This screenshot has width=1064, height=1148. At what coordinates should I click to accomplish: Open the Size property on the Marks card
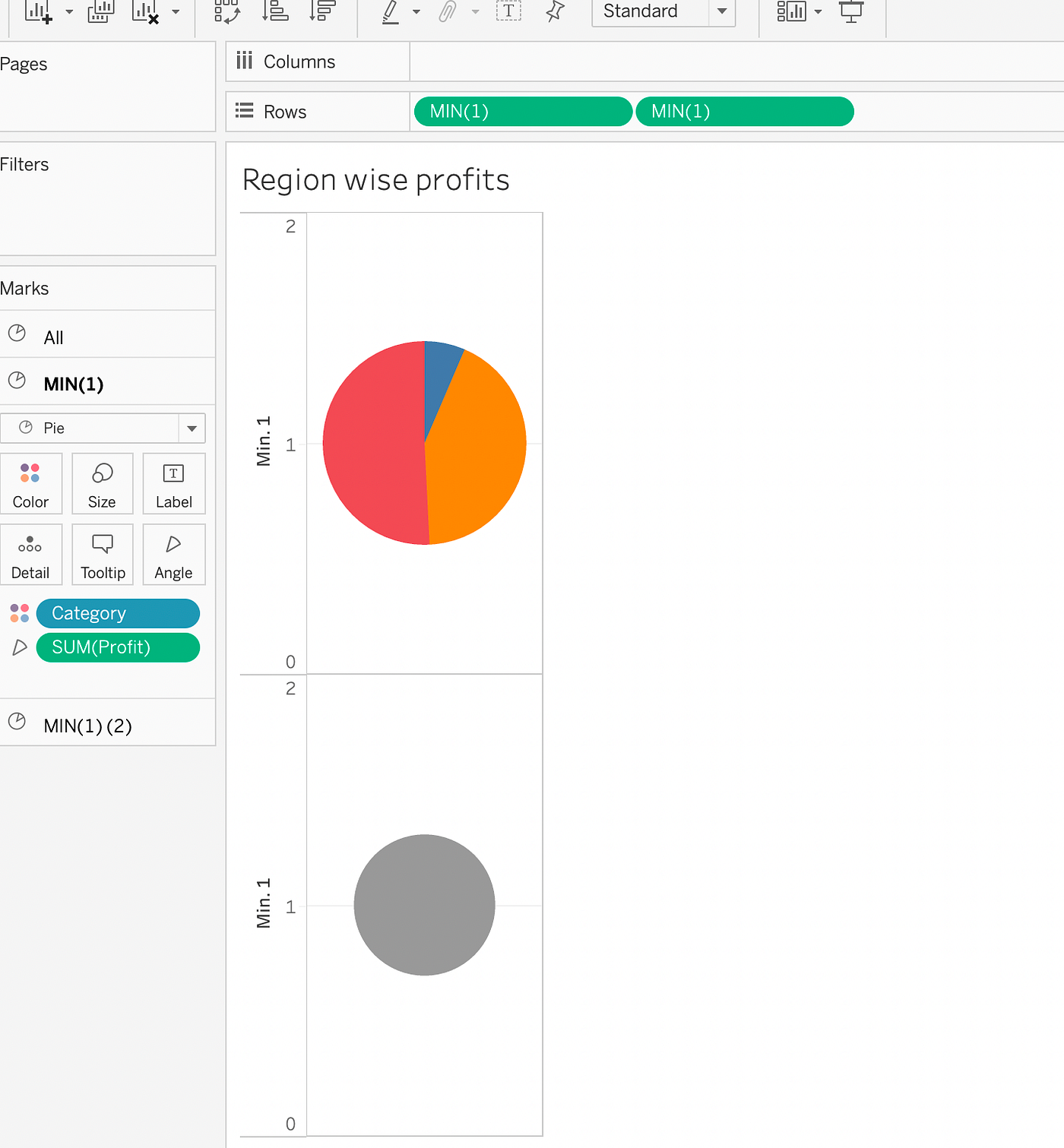102,484
